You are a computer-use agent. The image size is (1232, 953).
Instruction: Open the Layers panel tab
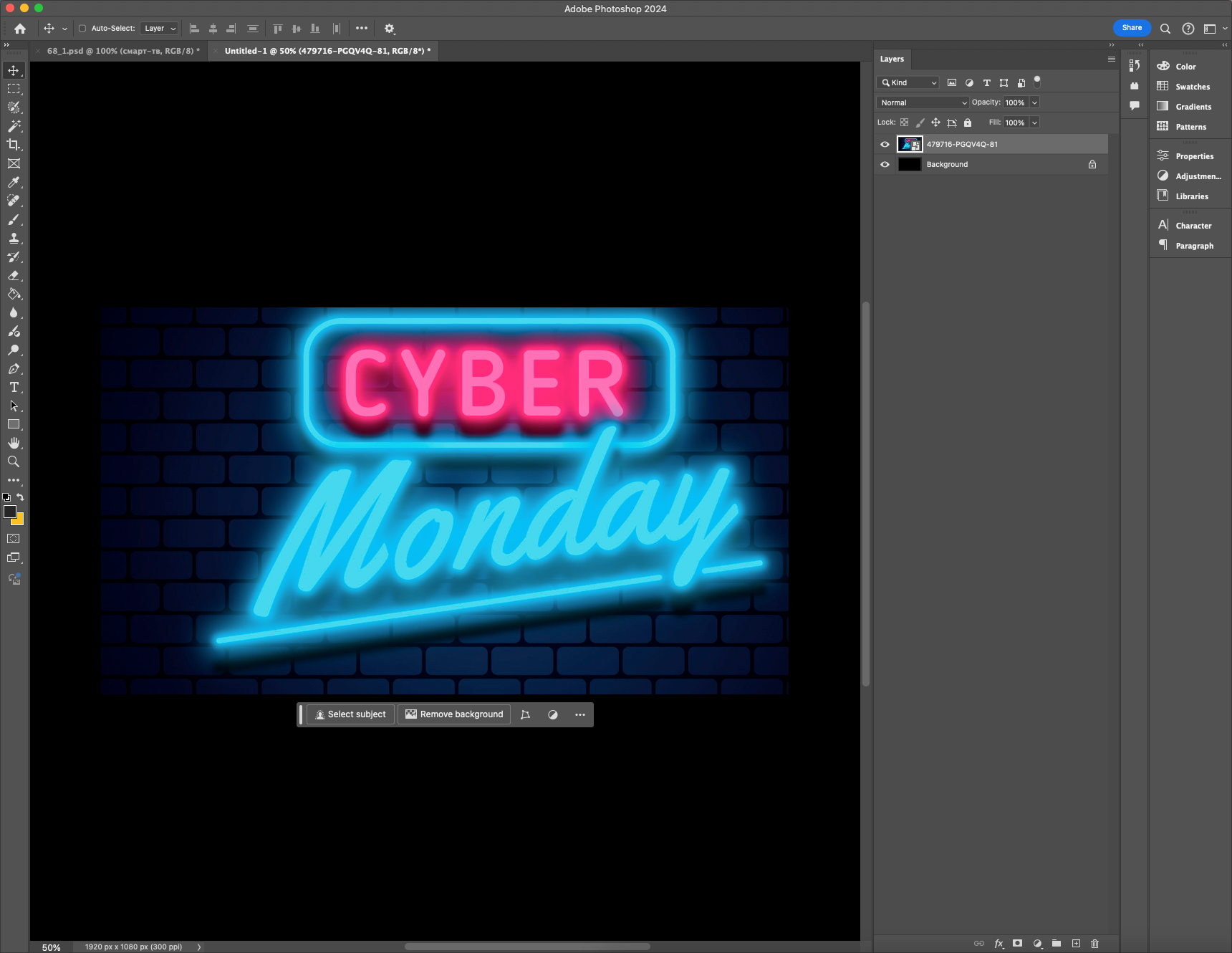[x=892, y=59]
